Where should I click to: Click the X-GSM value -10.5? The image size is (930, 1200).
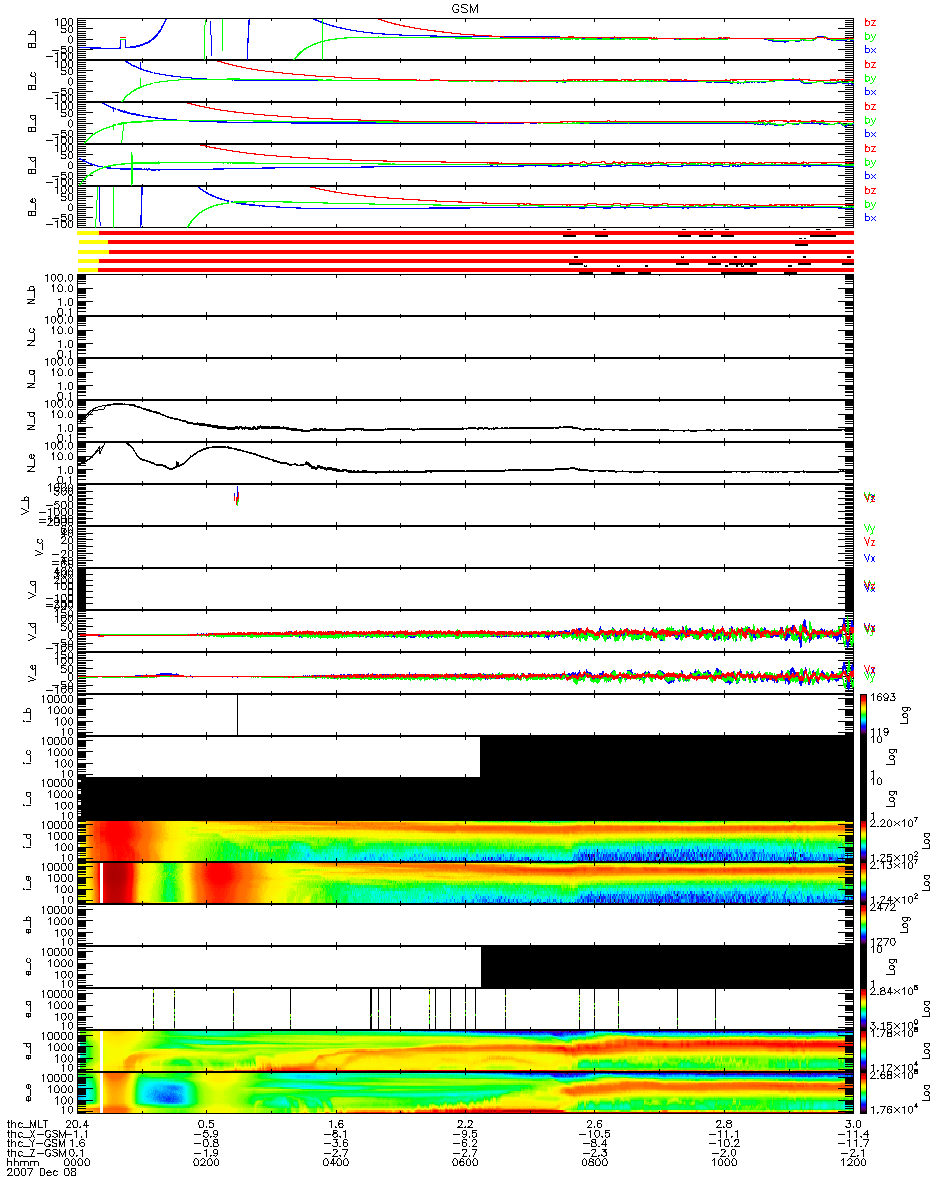tap(593, 1133)
